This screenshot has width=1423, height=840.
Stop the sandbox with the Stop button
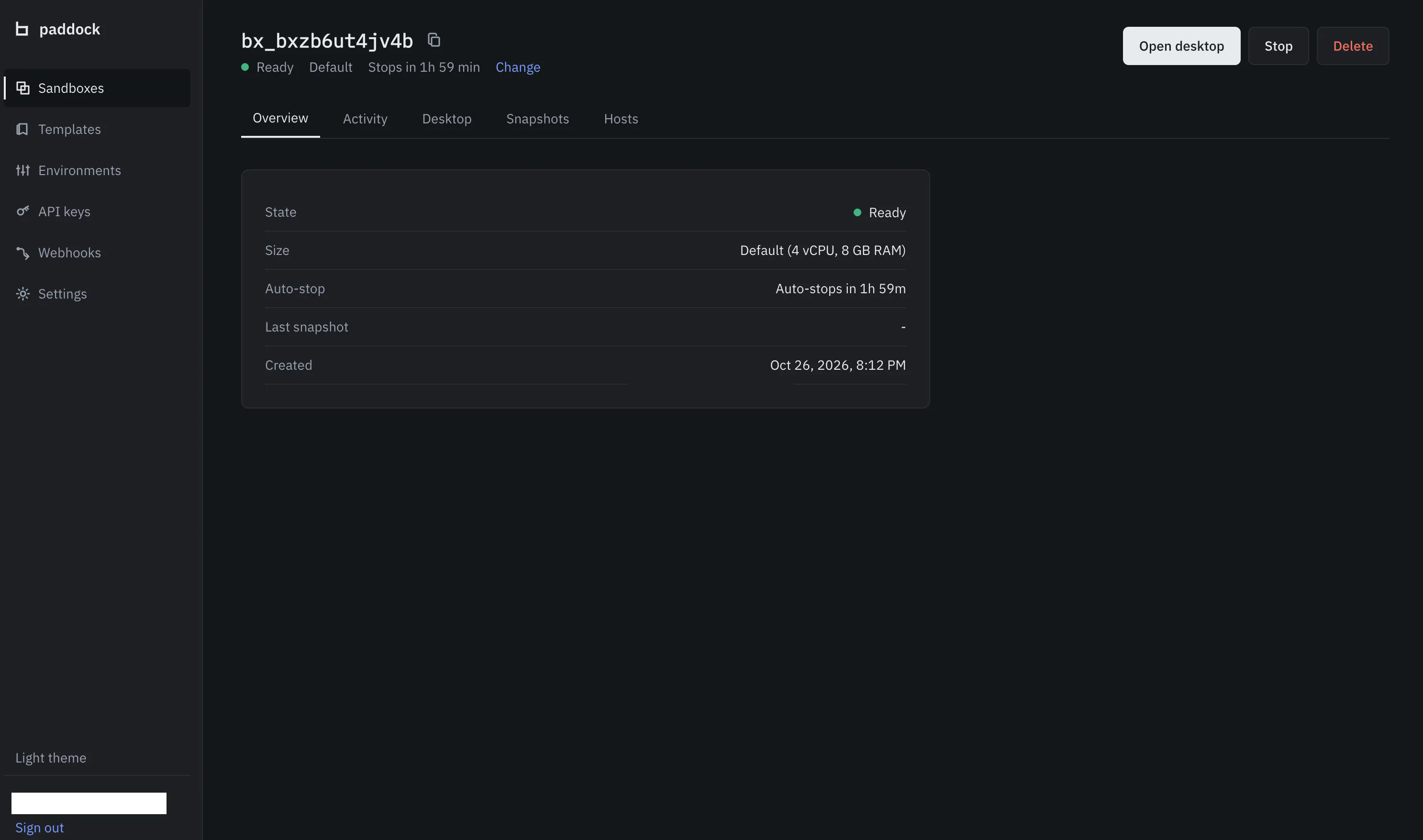[1278, 46]
